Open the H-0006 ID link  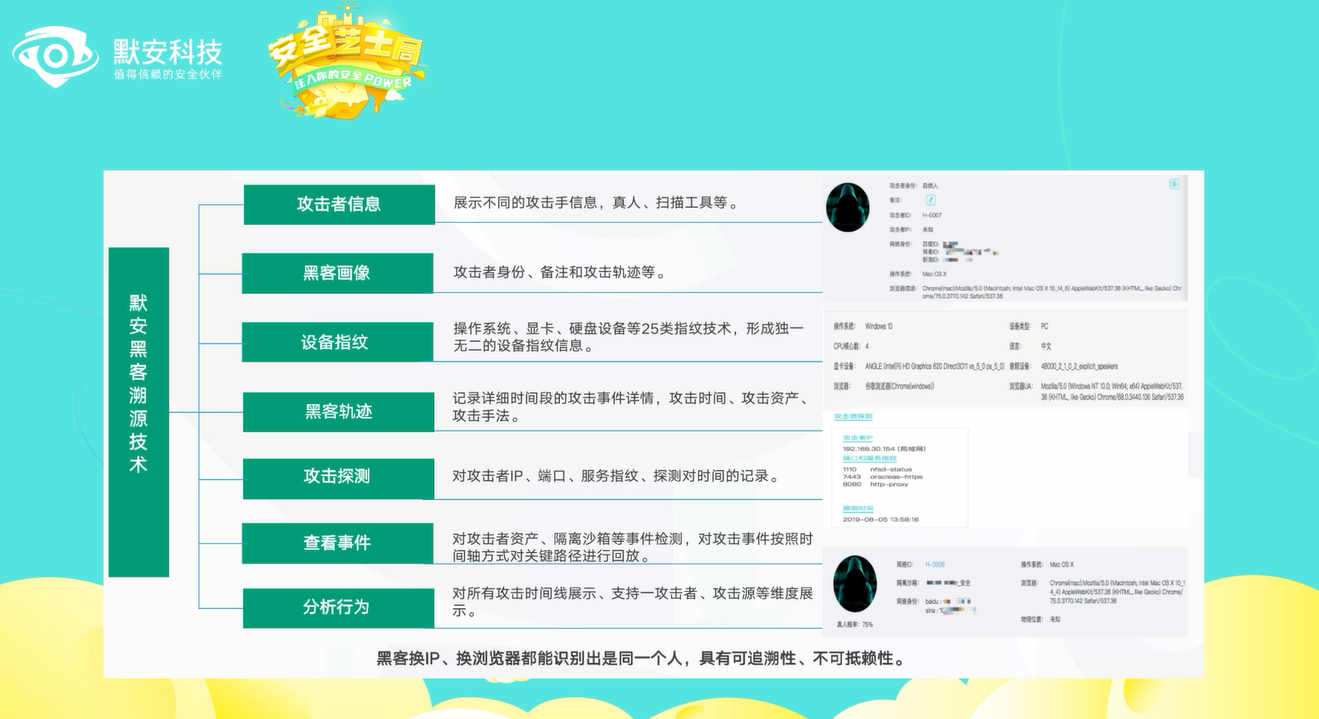[x=935, y=565]
